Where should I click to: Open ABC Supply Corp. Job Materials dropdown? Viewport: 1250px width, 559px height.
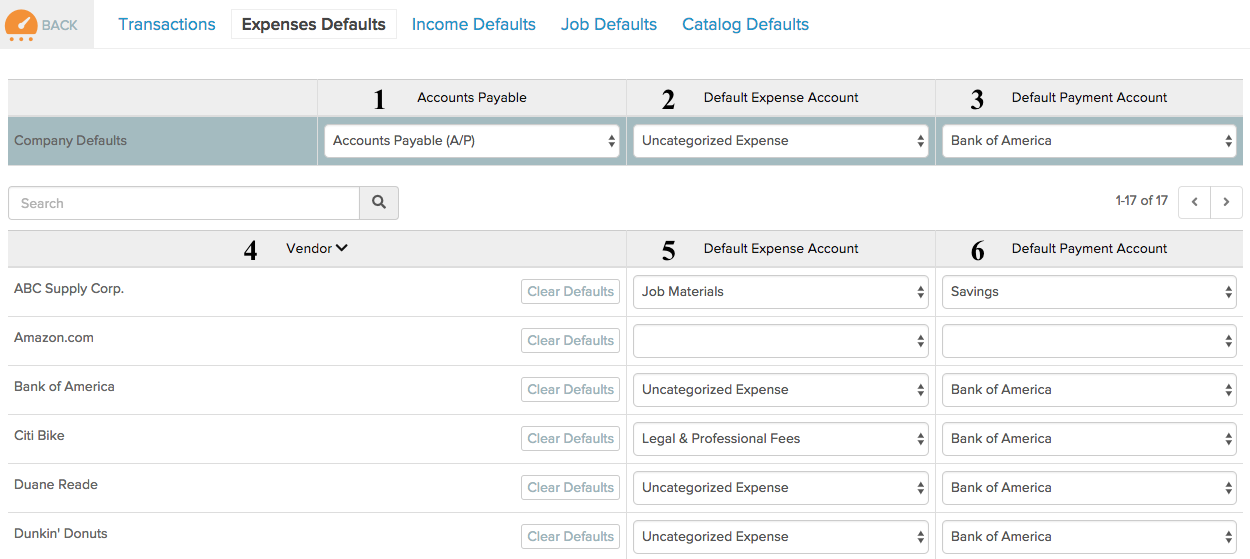coord(781,292)
